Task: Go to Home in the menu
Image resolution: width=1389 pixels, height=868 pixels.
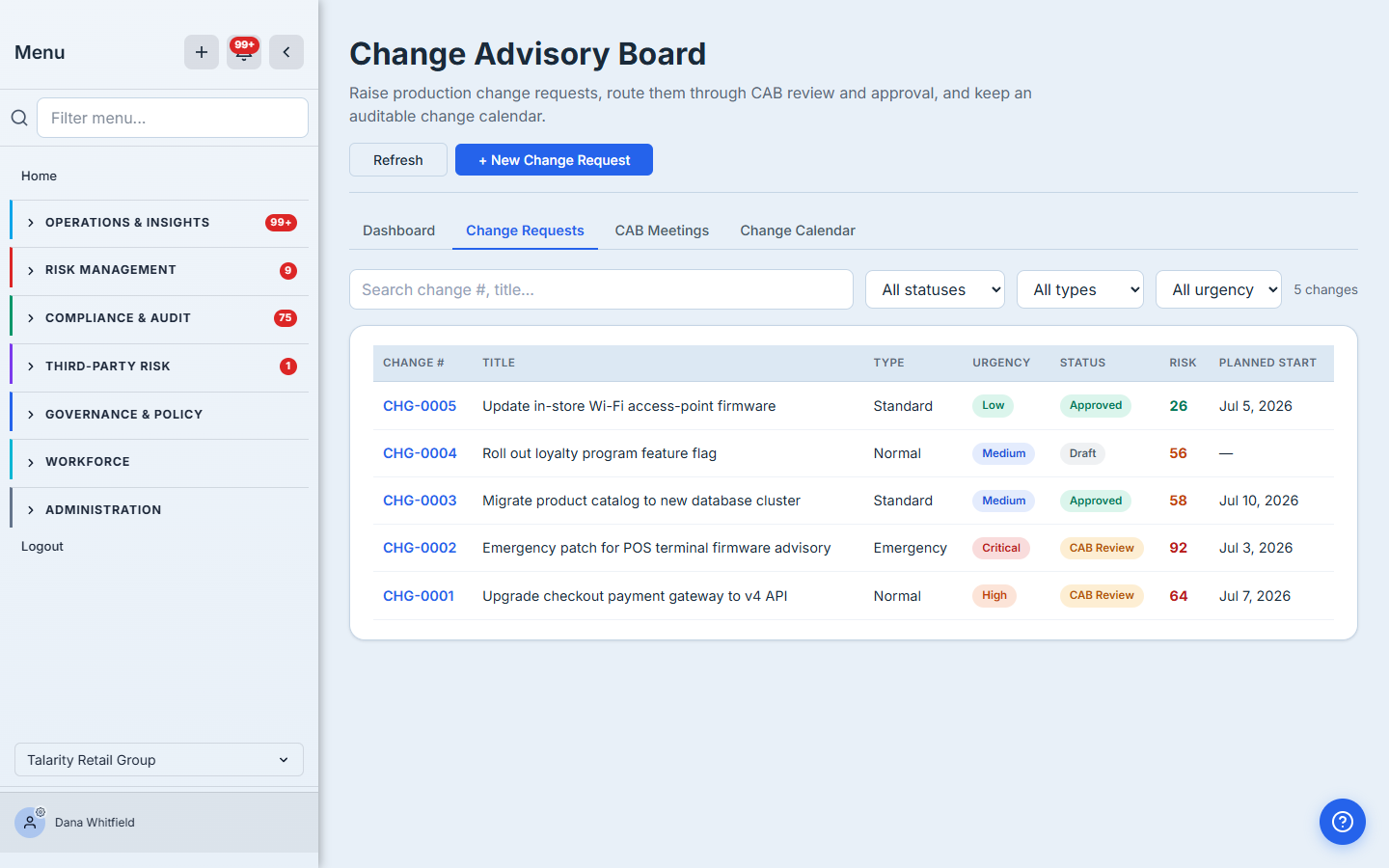Action: click(39, 176)
